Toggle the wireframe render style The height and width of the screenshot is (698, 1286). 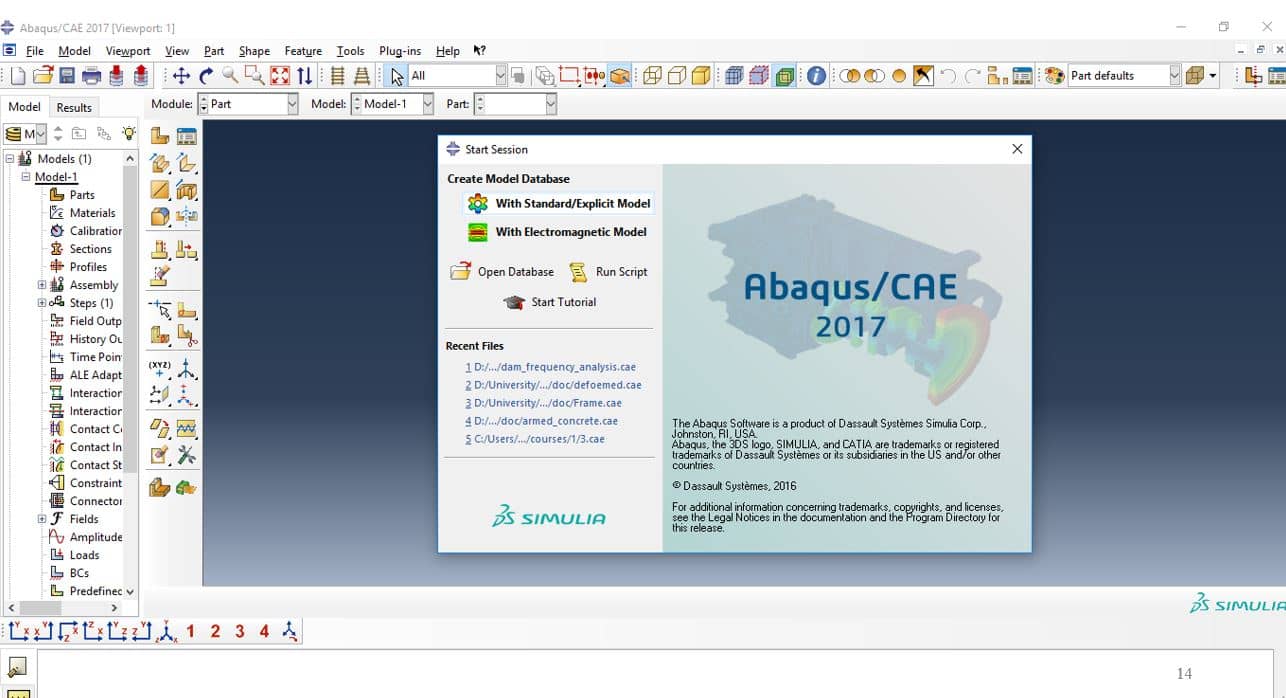point(652,76)
